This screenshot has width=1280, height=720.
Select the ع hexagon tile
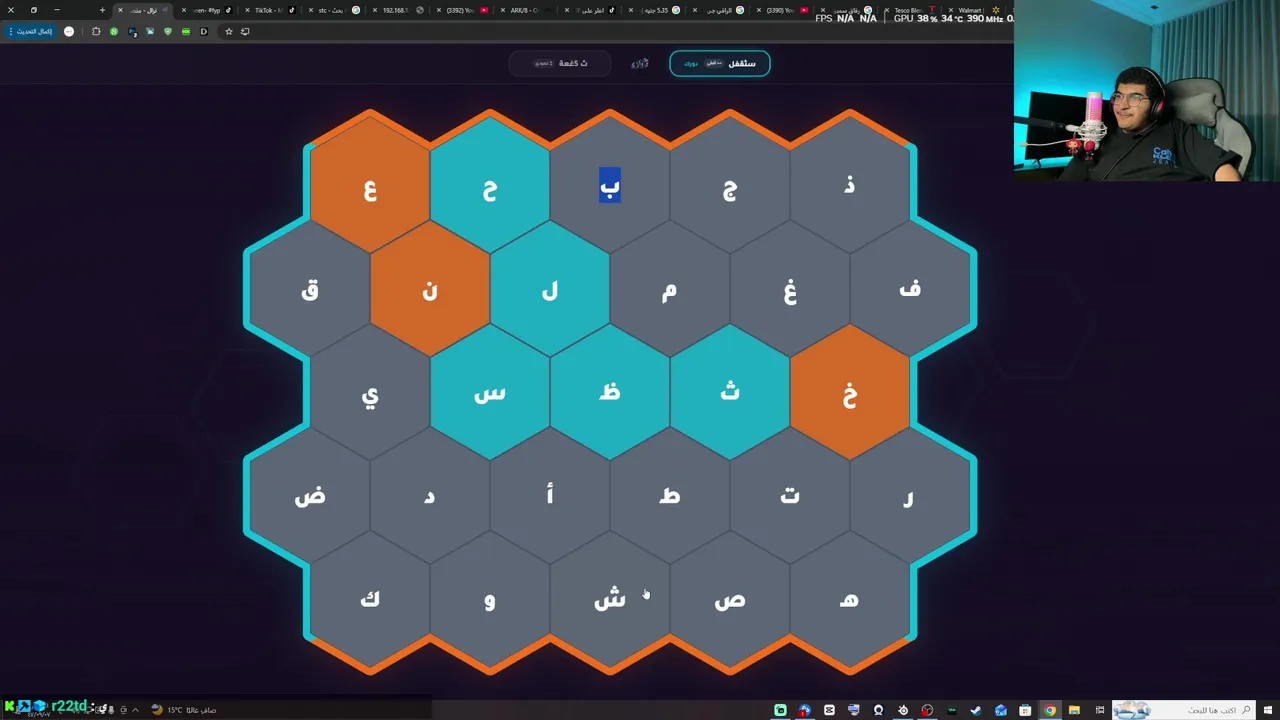pos(370,187)
